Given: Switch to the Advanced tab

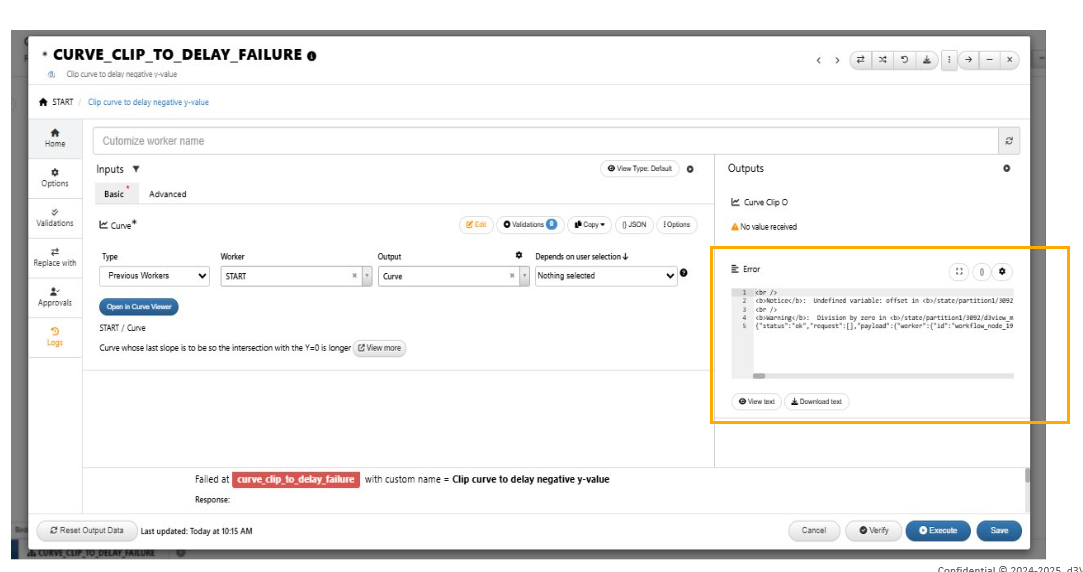Looking at the screenshot, I should click(168, 194).
